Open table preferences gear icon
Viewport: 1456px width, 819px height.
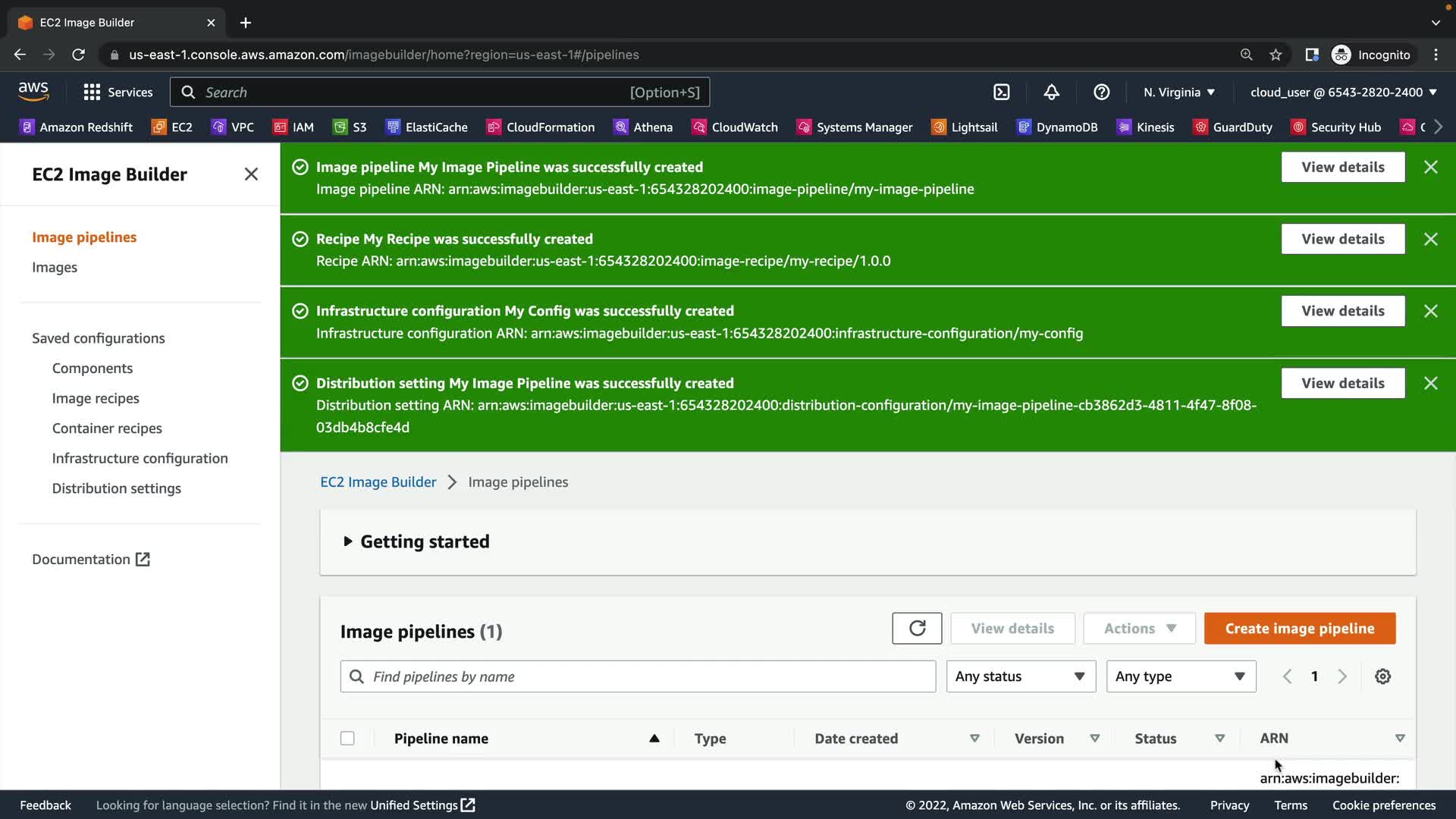click(1382, 676)
